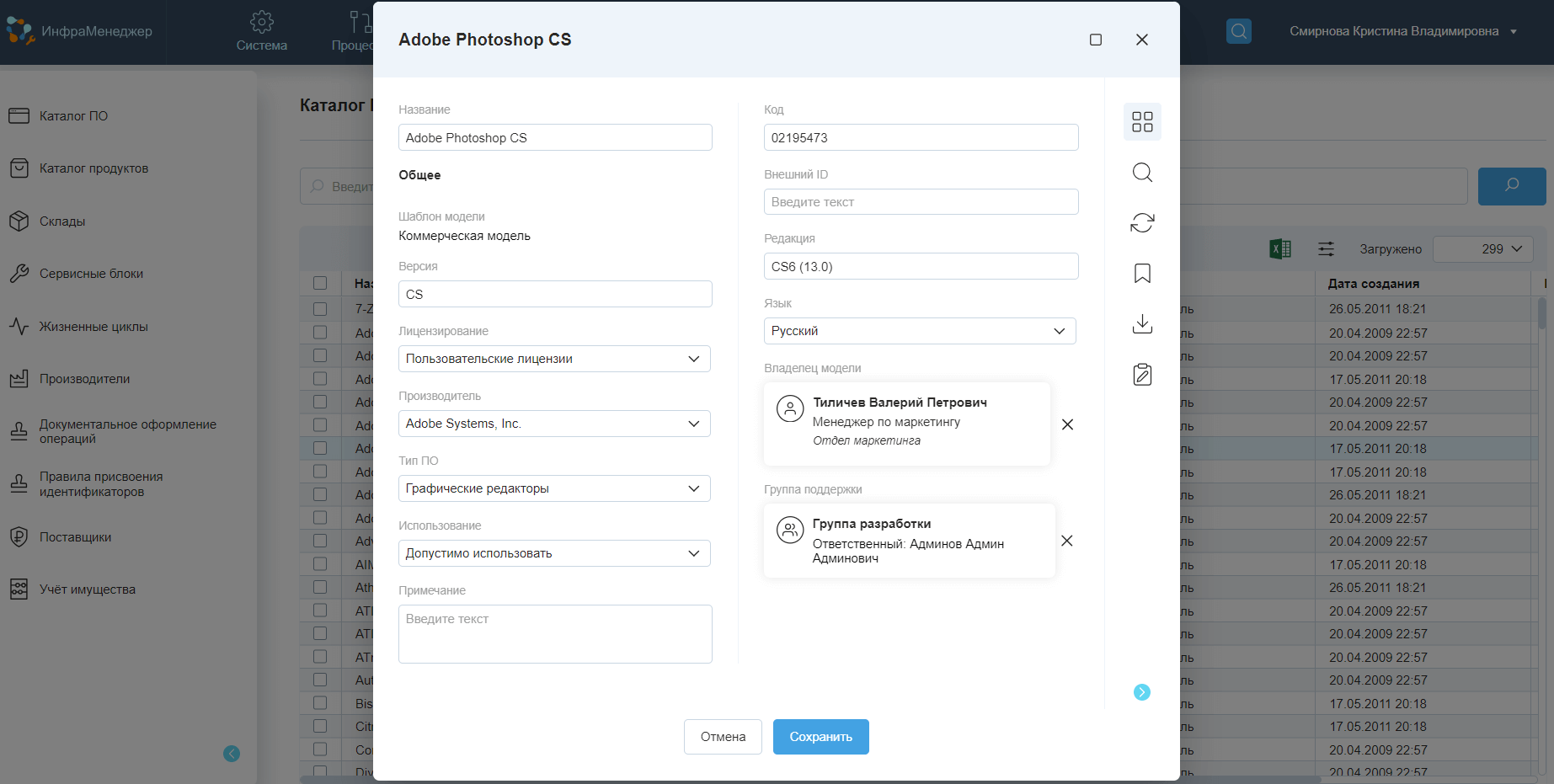Image resolution: width=1554 pixels, height=784 pixels.
Task: Check the row starting with AIM
Action: 320,564
